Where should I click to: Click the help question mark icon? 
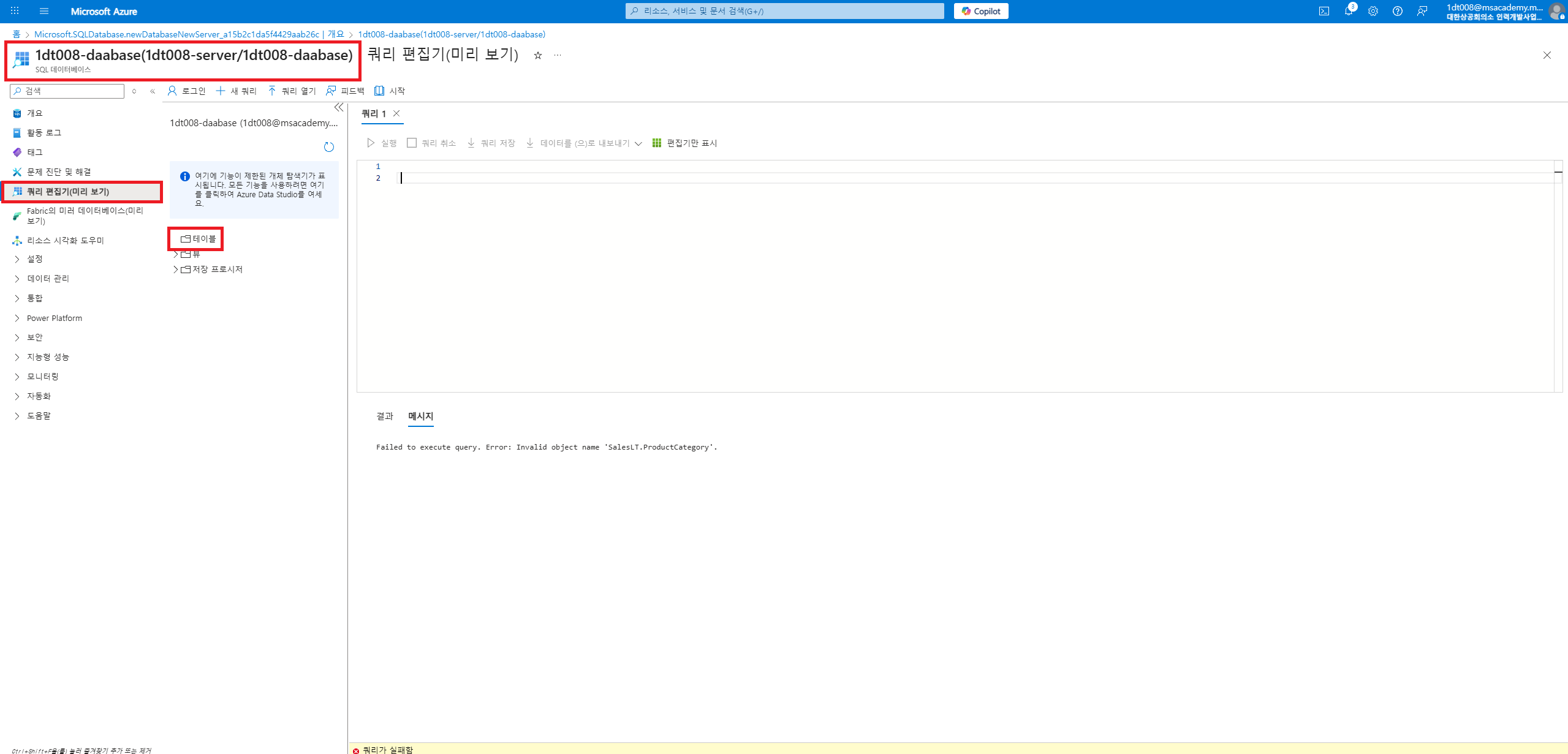tap(1397, 11)
